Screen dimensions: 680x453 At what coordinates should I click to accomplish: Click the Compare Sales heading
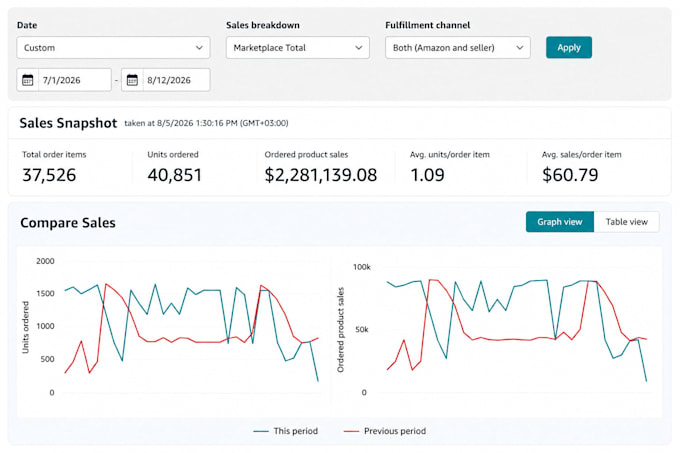[68, 223]
